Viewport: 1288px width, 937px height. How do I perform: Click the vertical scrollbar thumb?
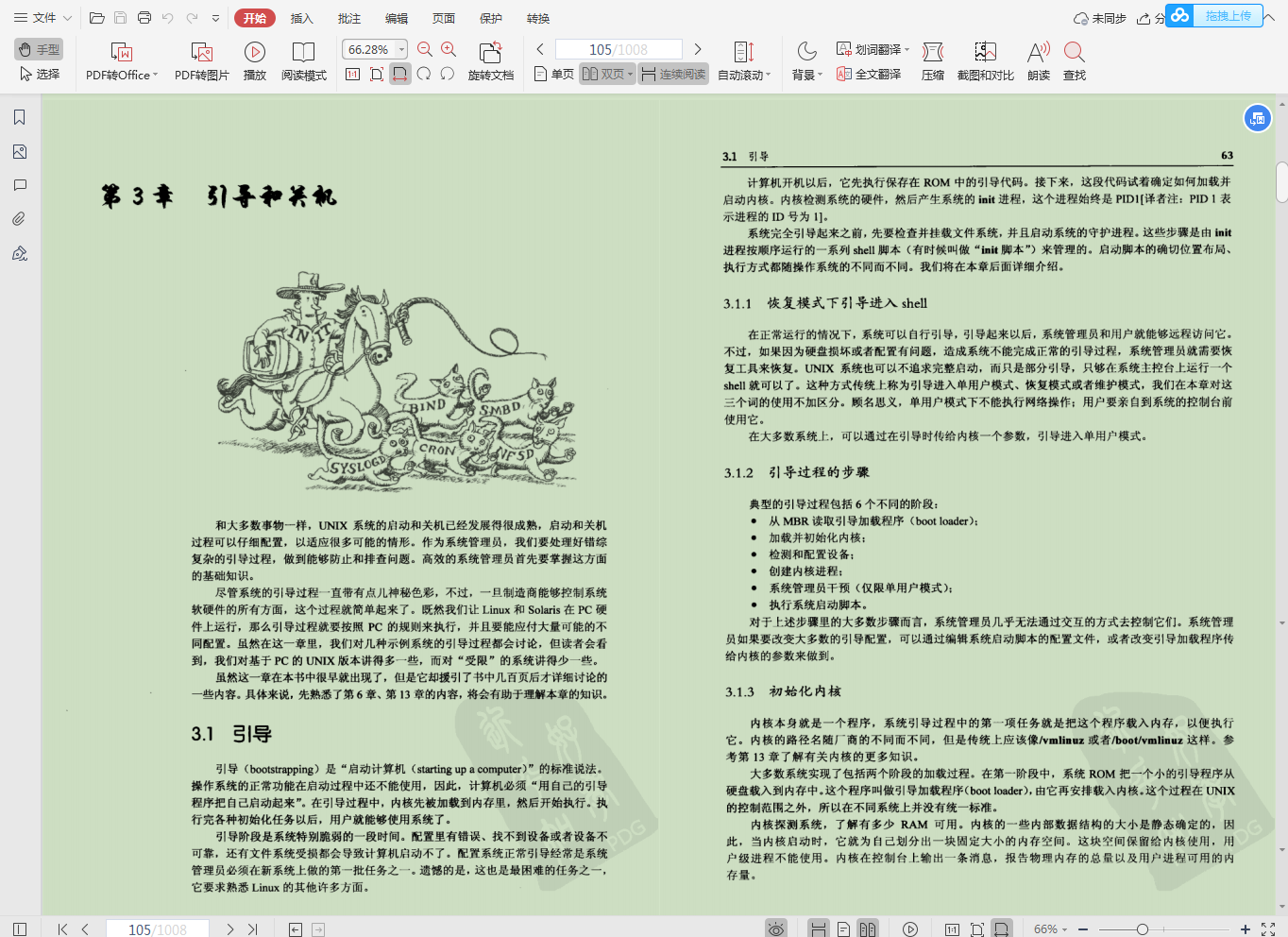pos(1281,181)
